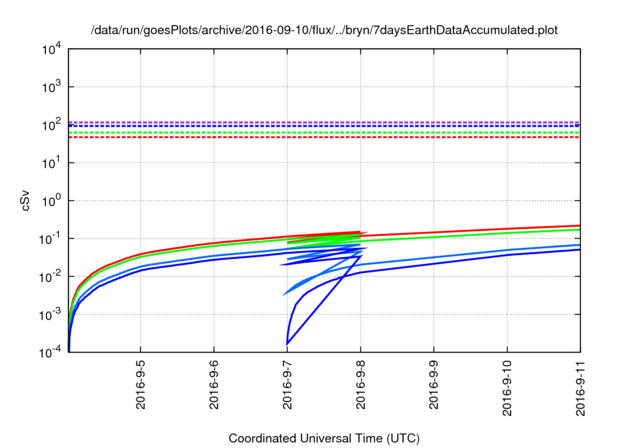This screenshot has height=448, width=640.
Task: Click the 2016-9-5 date tick label
Action: [141, 384]
